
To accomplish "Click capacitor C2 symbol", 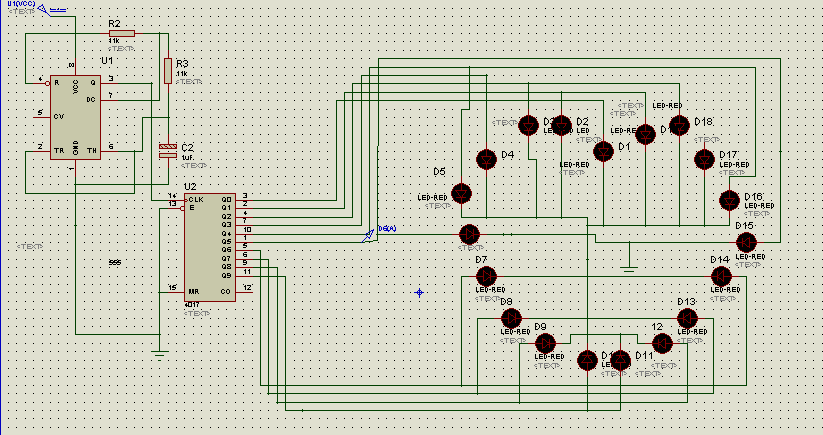I will 168,151.
